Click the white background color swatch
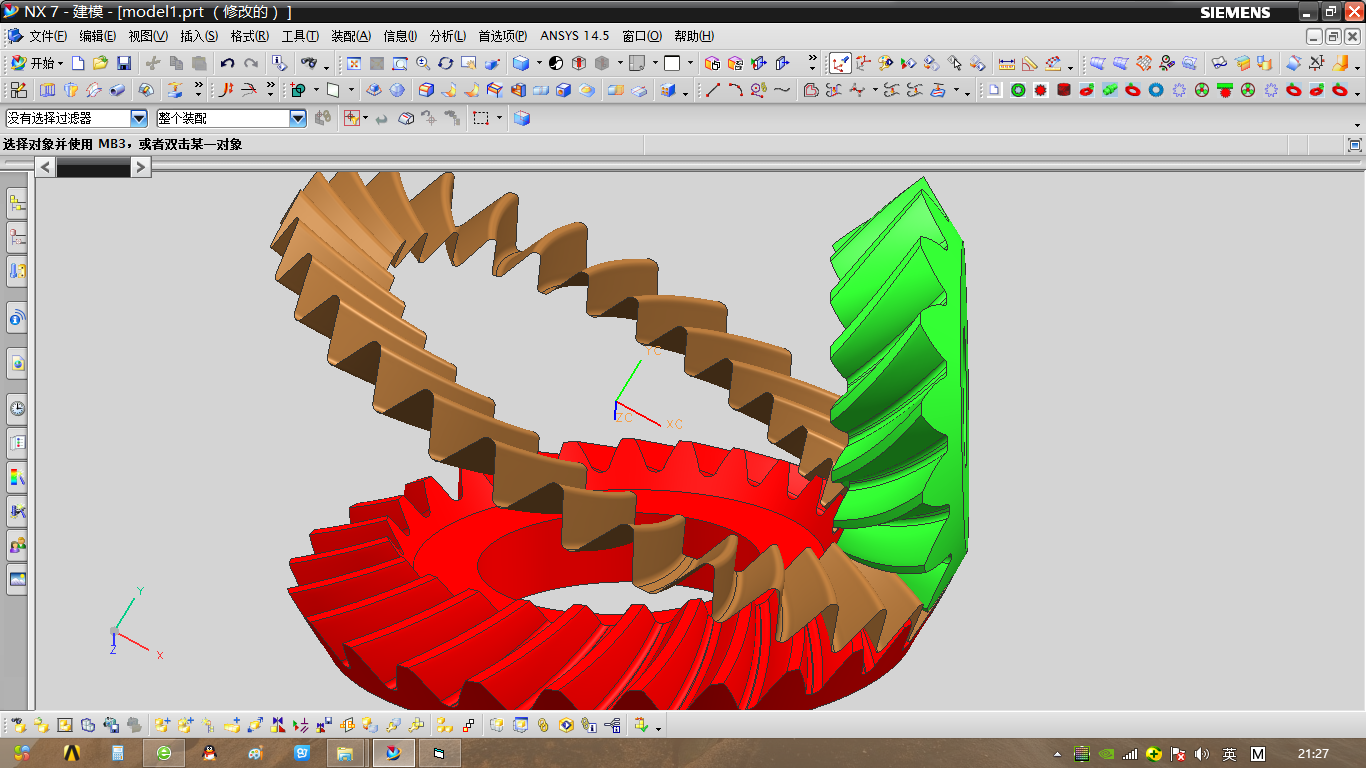The image size is (1366, 768). (x=673, y=63)
